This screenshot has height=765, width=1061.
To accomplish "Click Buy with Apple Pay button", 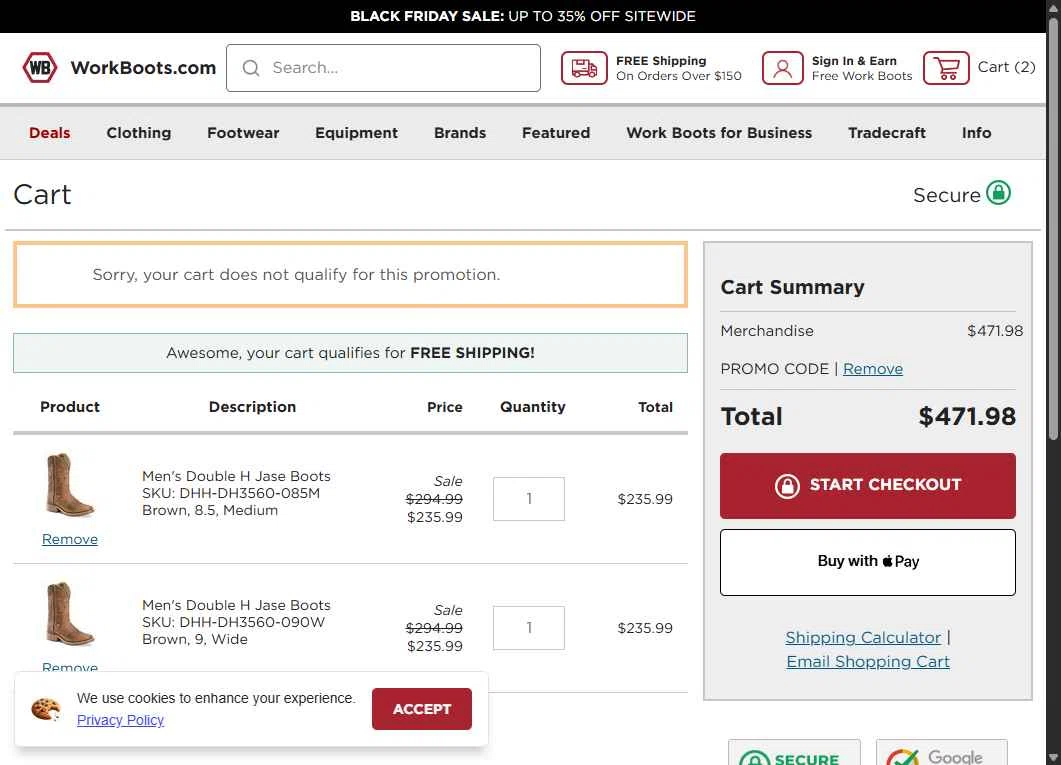I will pos(867,562).
